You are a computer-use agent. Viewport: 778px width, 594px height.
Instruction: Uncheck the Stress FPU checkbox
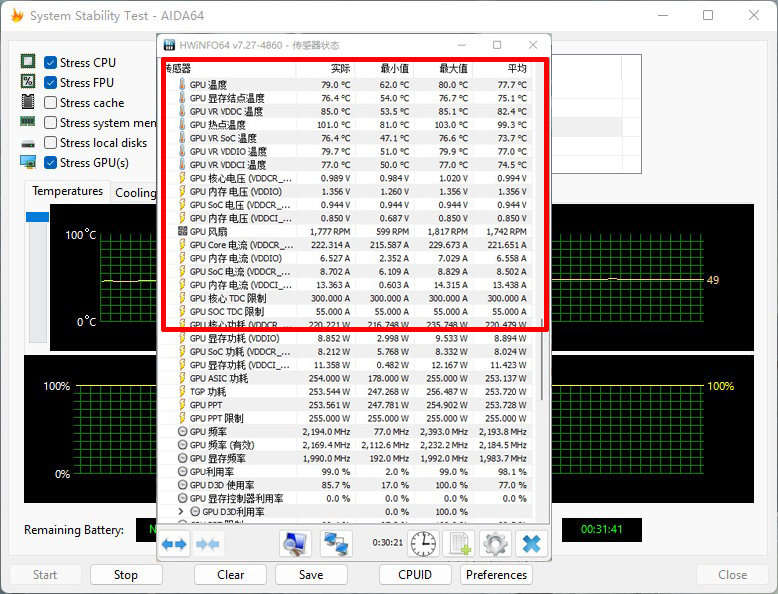point(50,82)
